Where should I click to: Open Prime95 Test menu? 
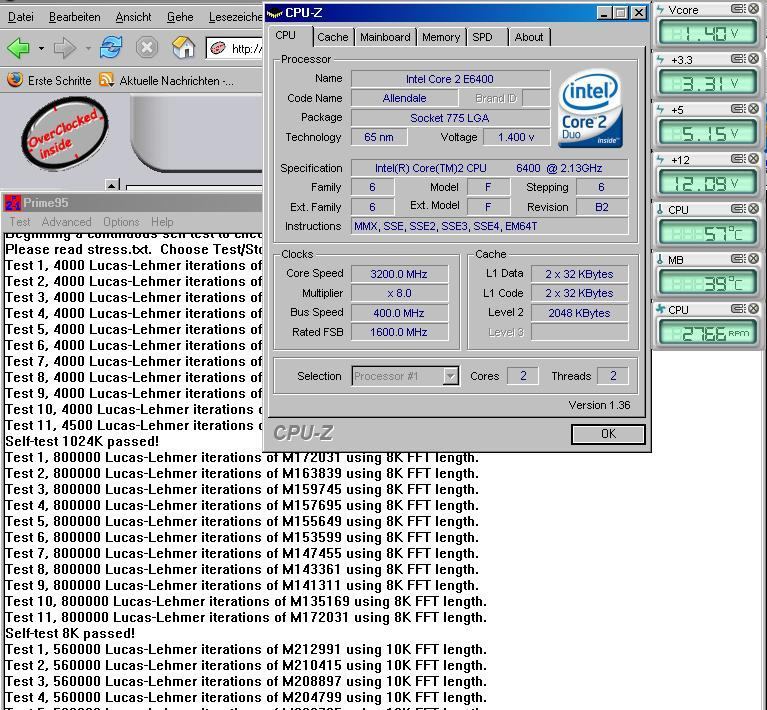pos(20,222)
